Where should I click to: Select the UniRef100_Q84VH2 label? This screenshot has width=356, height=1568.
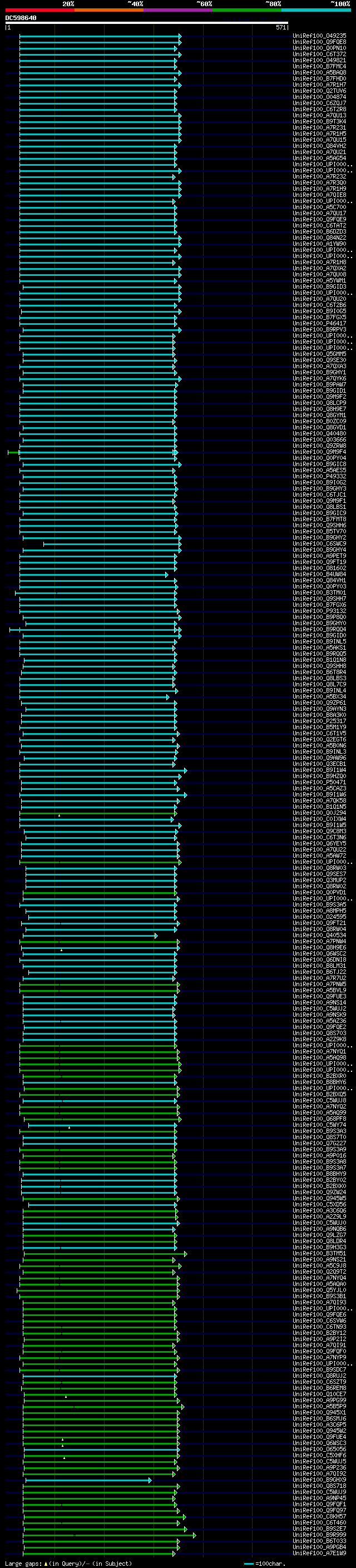coord(319,146)
